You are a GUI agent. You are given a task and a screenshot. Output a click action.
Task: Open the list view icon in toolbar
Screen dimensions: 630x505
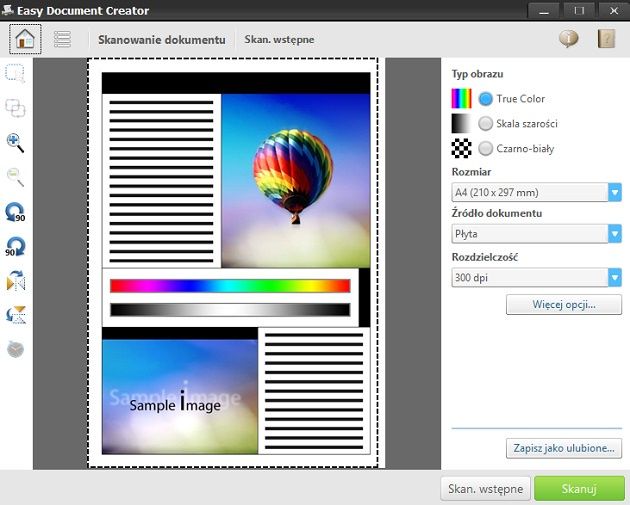tap(62, 39)
